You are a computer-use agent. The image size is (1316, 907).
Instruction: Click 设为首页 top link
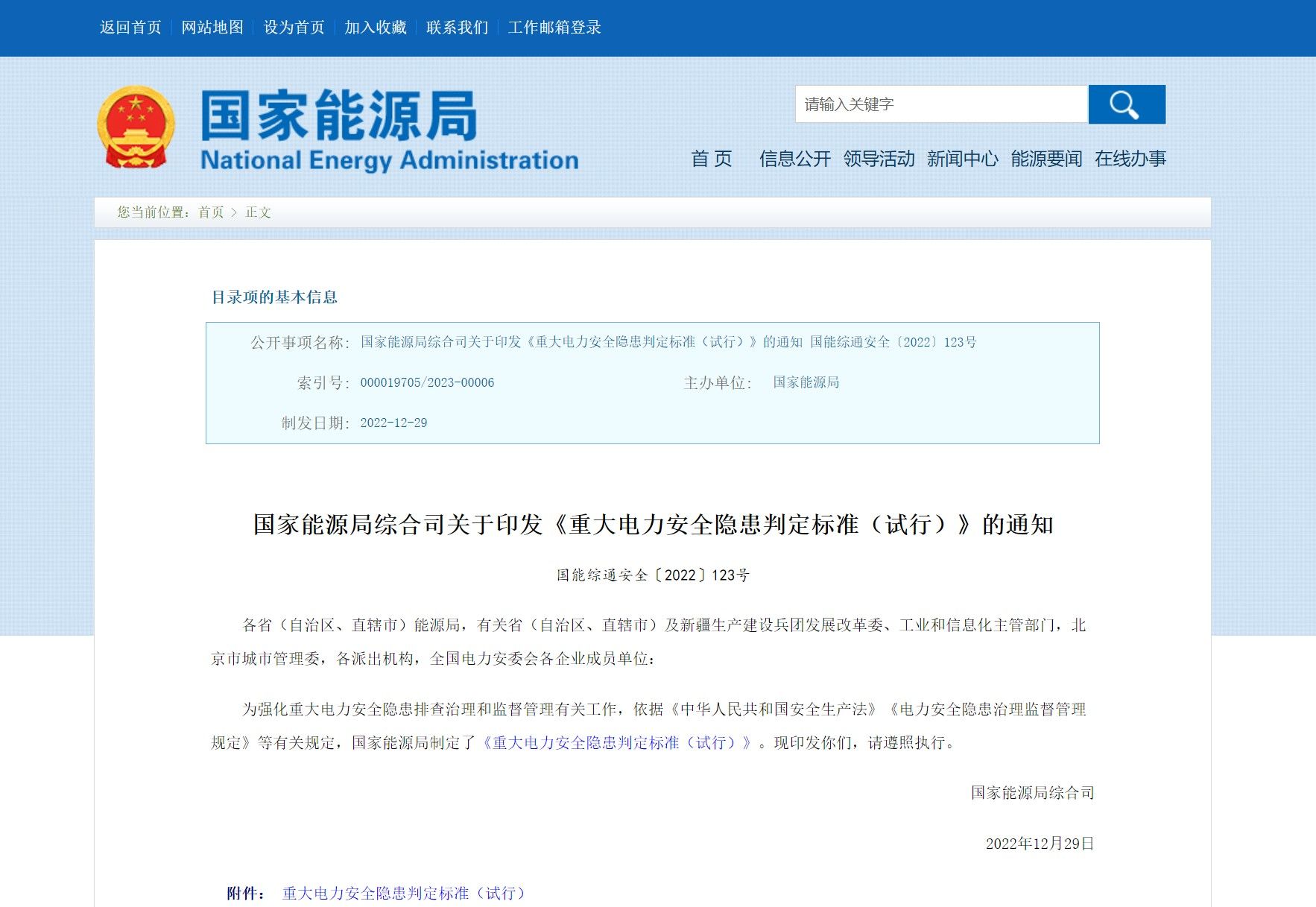tap(294, 28)
